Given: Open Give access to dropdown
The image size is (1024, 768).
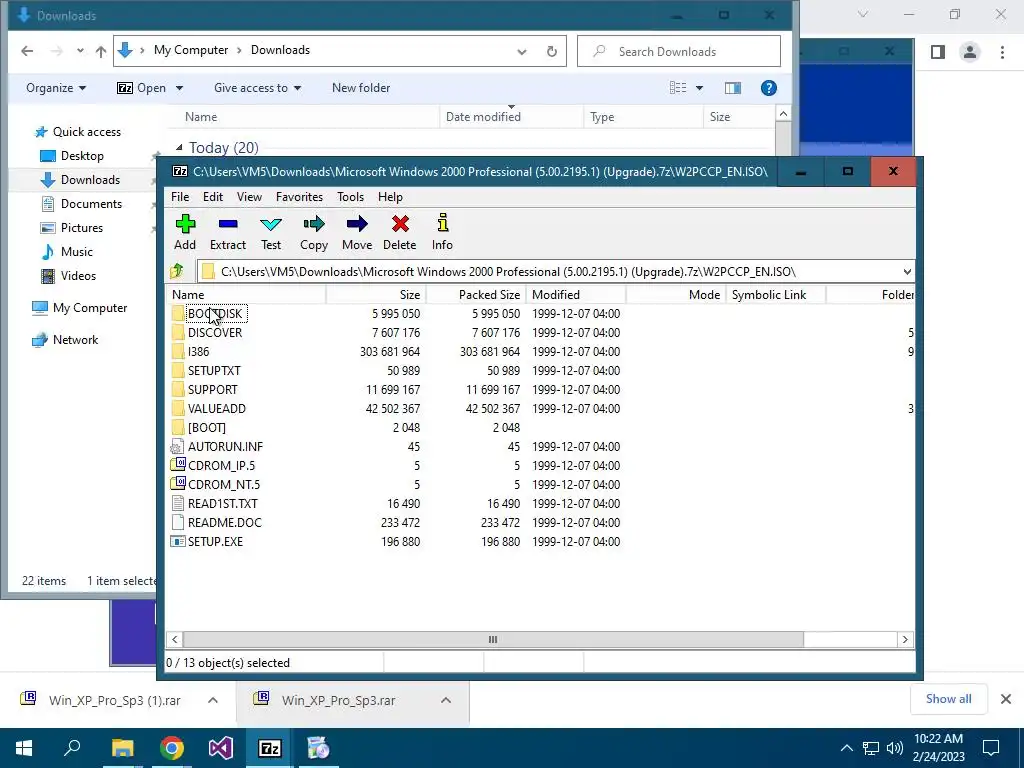Looking at the screenshot, I should click(x=257, y=88).
